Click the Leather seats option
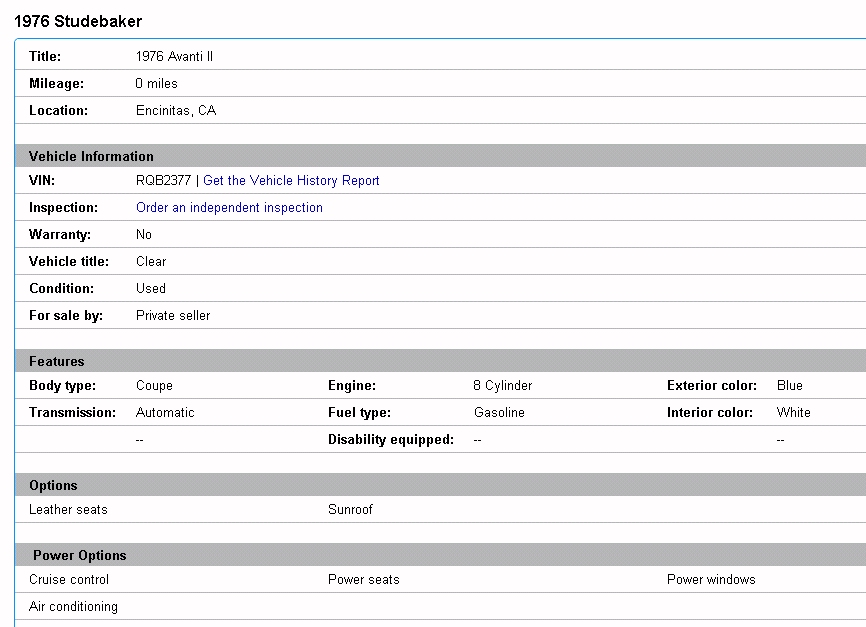 pyautogui.click(x=68, y=510)
